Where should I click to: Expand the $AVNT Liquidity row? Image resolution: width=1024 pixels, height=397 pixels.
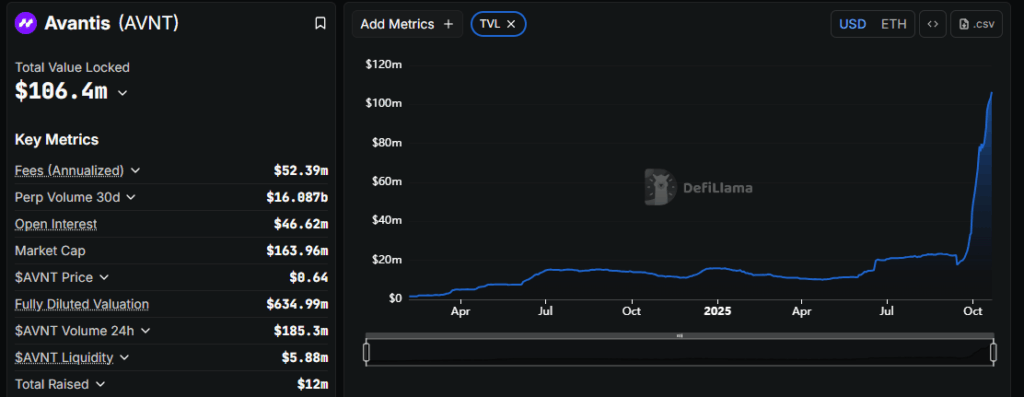[124, 358]
